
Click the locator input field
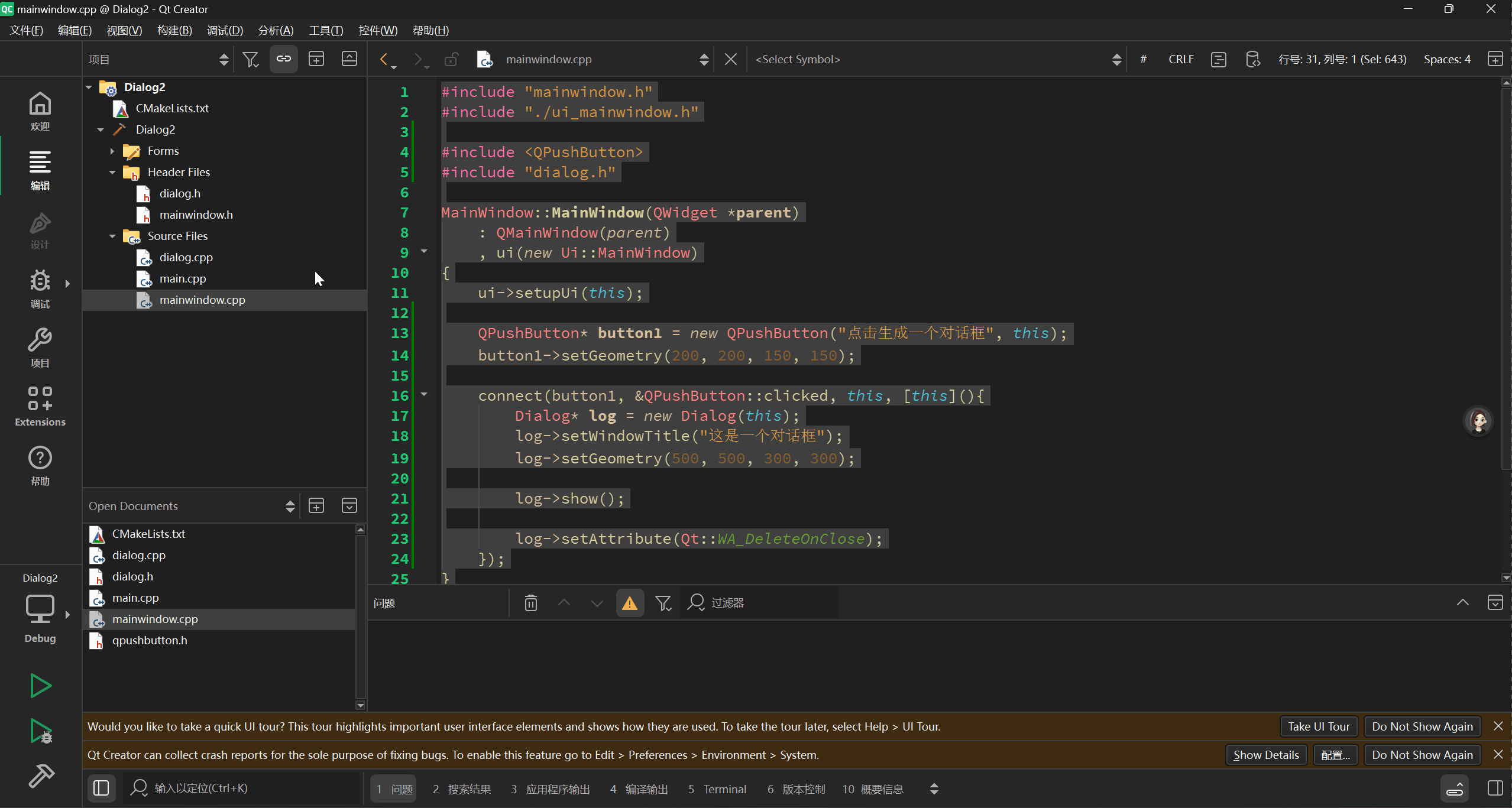[x=241, y=788]
